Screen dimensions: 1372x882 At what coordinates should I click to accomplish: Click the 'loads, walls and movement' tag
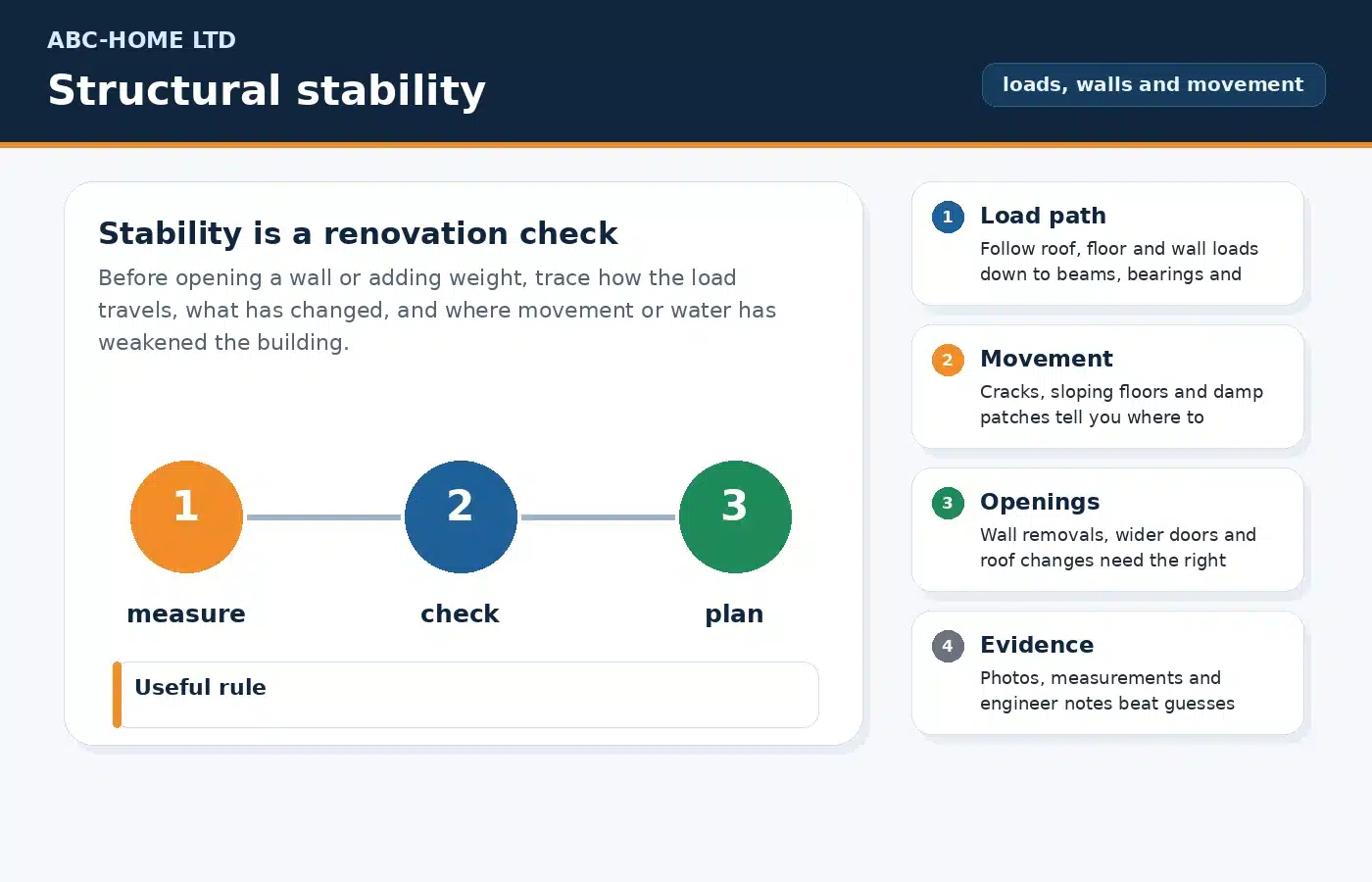(x=1153, y=84)
